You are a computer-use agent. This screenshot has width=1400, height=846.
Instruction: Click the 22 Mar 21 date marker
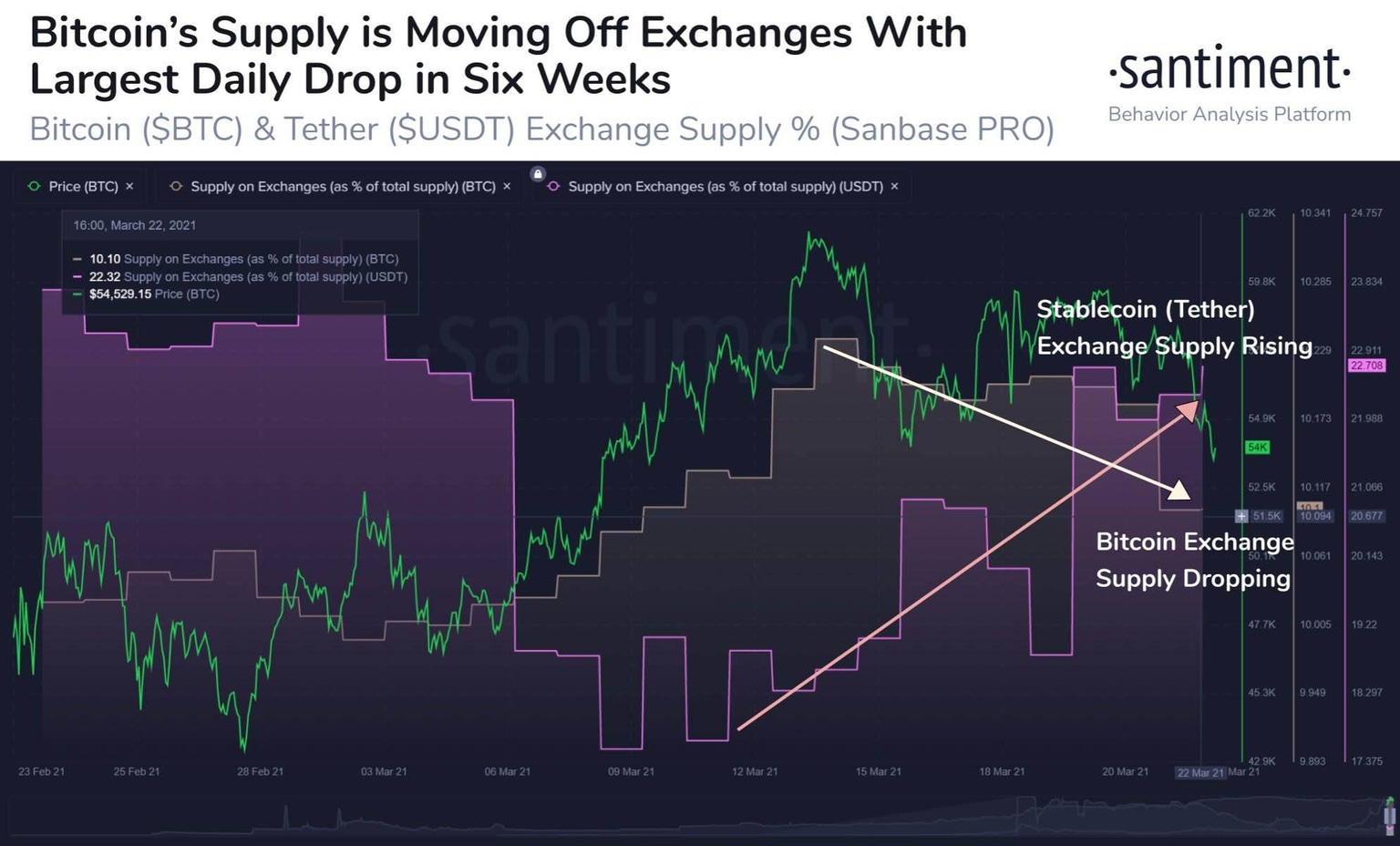1200,772
